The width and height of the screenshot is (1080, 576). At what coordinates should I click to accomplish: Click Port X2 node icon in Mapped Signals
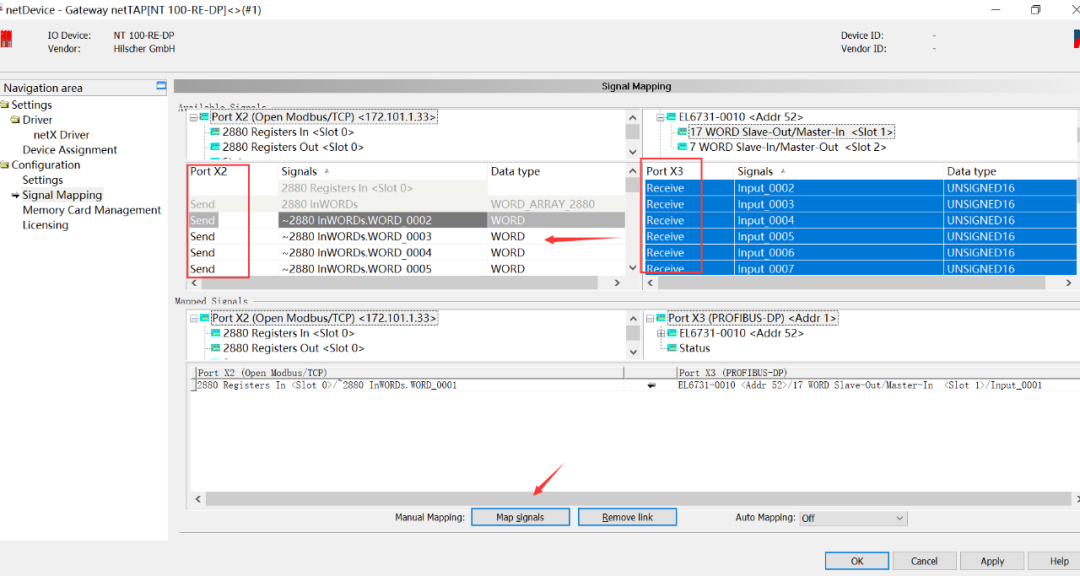point(205,318)
